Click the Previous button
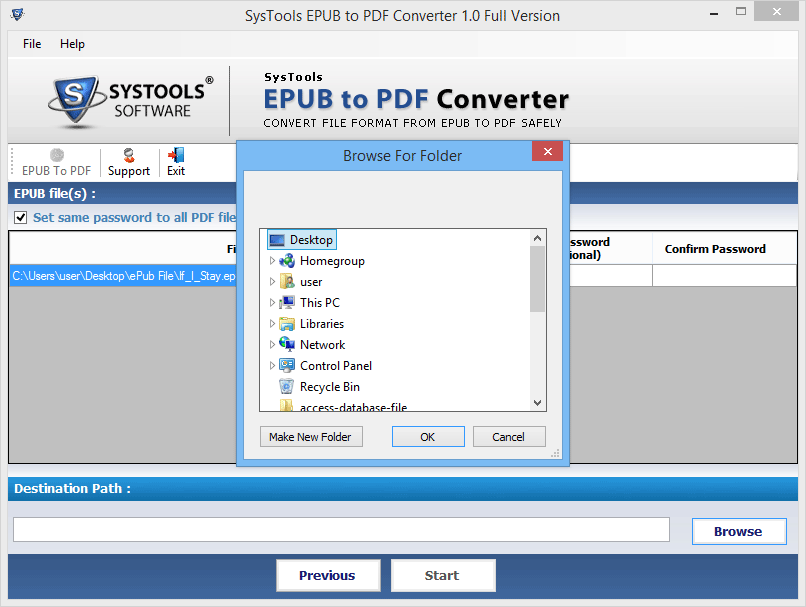The height and width of the screenshot is (607, 806). click(x=328, y=575)
